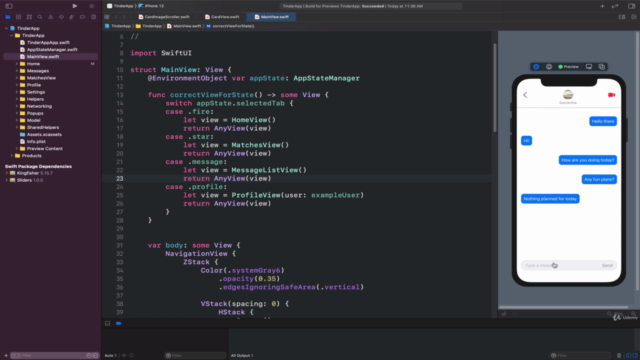Viewport: 640px width, 360px height.
Task: Open the TinderApp scheme selector
Action: [120, 6]
